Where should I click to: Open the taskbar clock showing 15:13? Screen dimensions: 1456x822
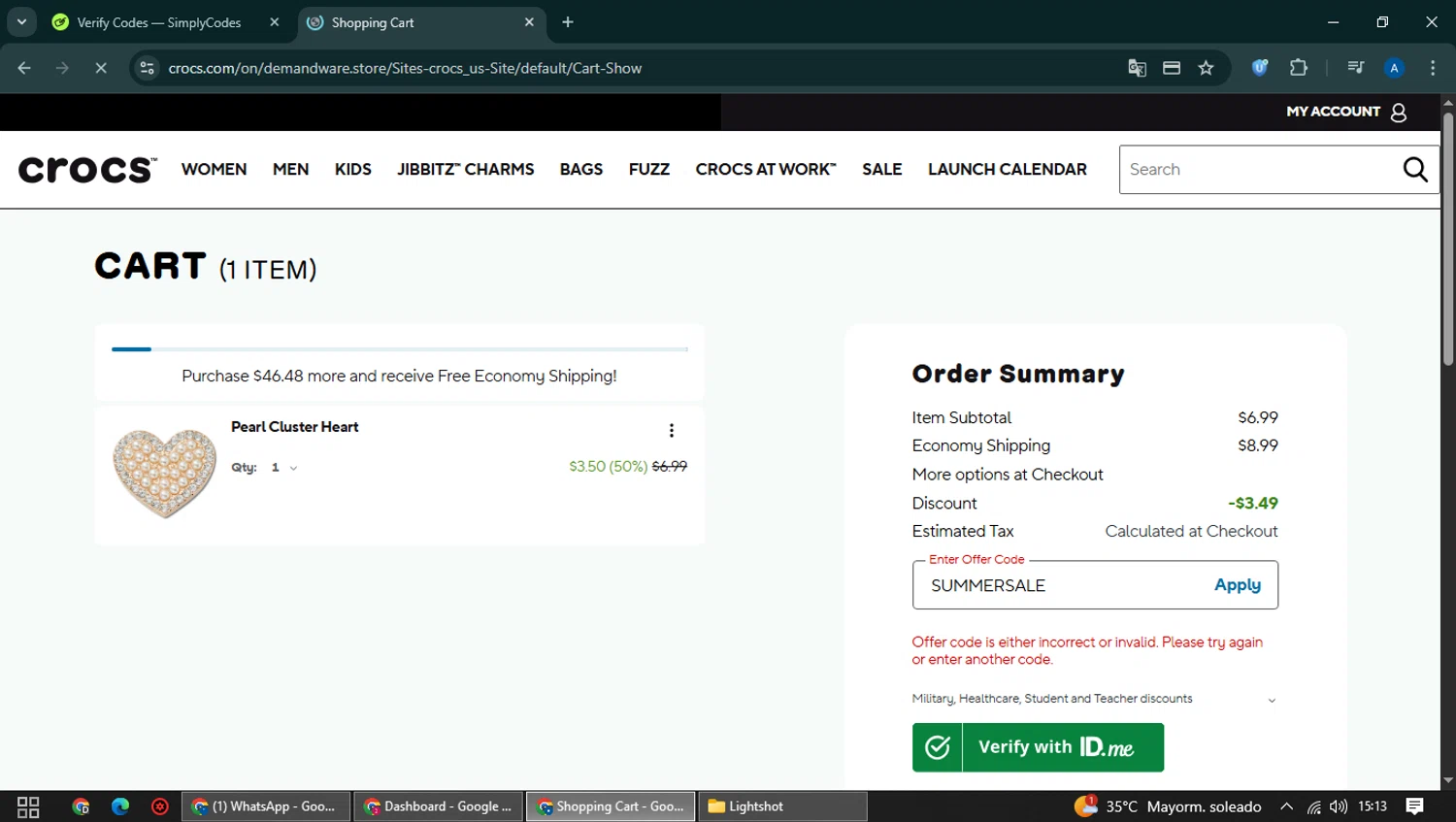(1373, 806)
